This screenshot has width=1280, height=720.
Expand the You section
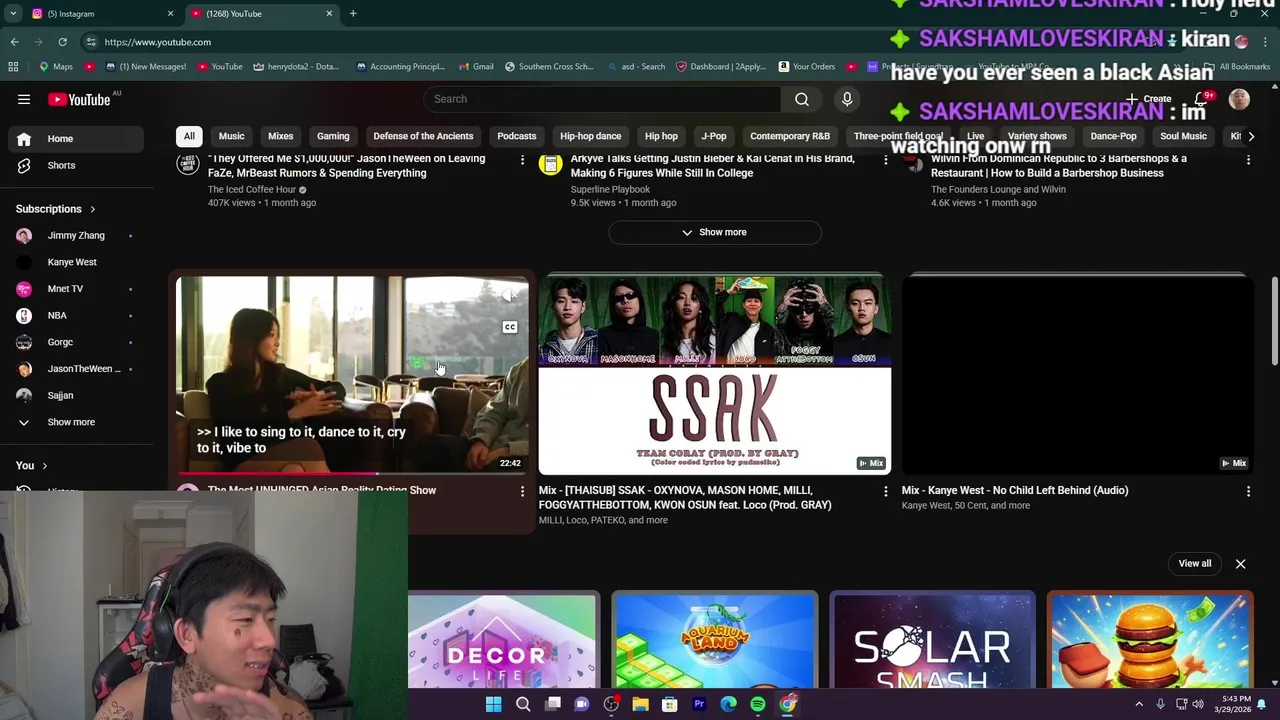pos(32,466)
